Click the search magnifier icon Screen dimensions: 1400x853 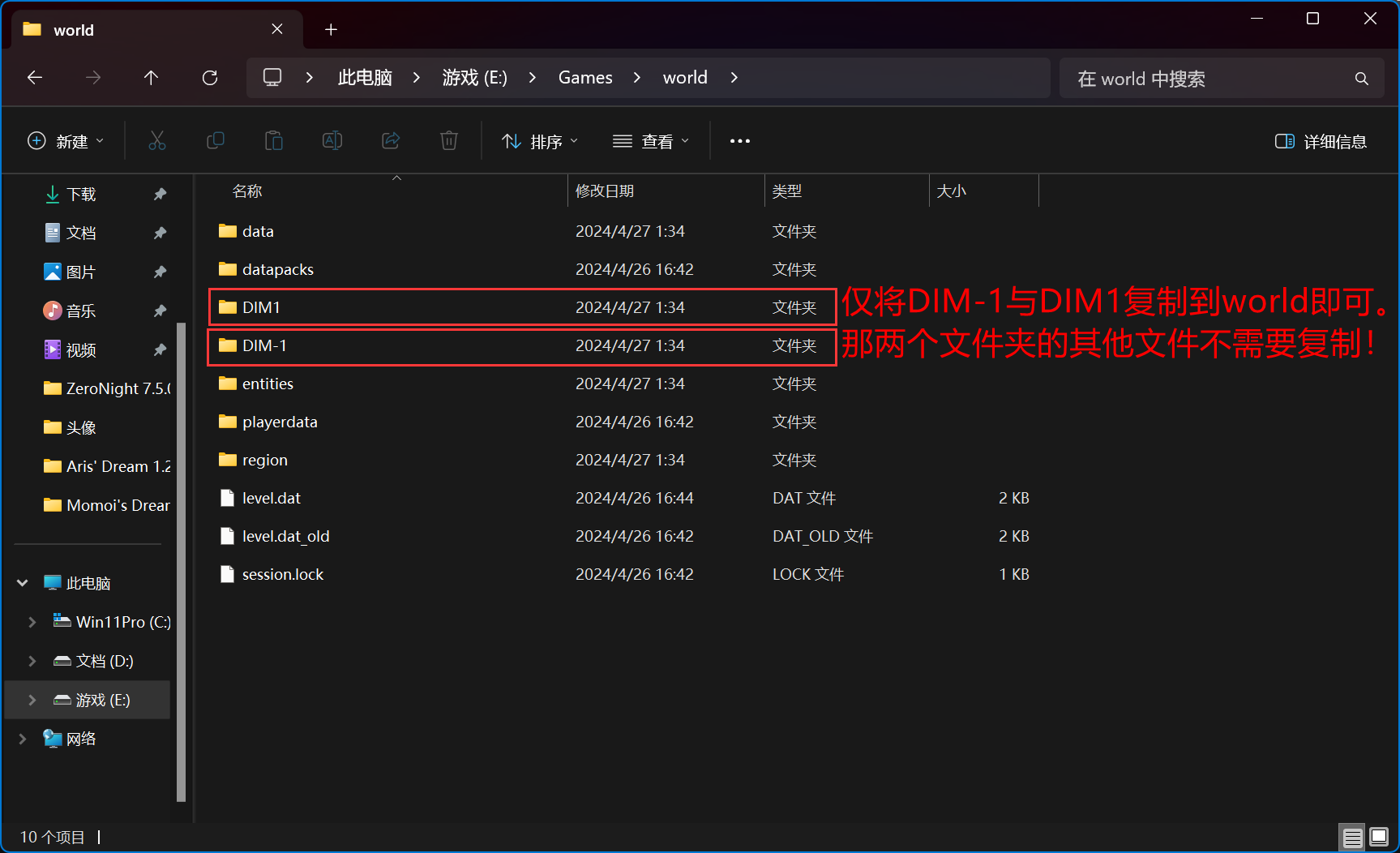1361,79
